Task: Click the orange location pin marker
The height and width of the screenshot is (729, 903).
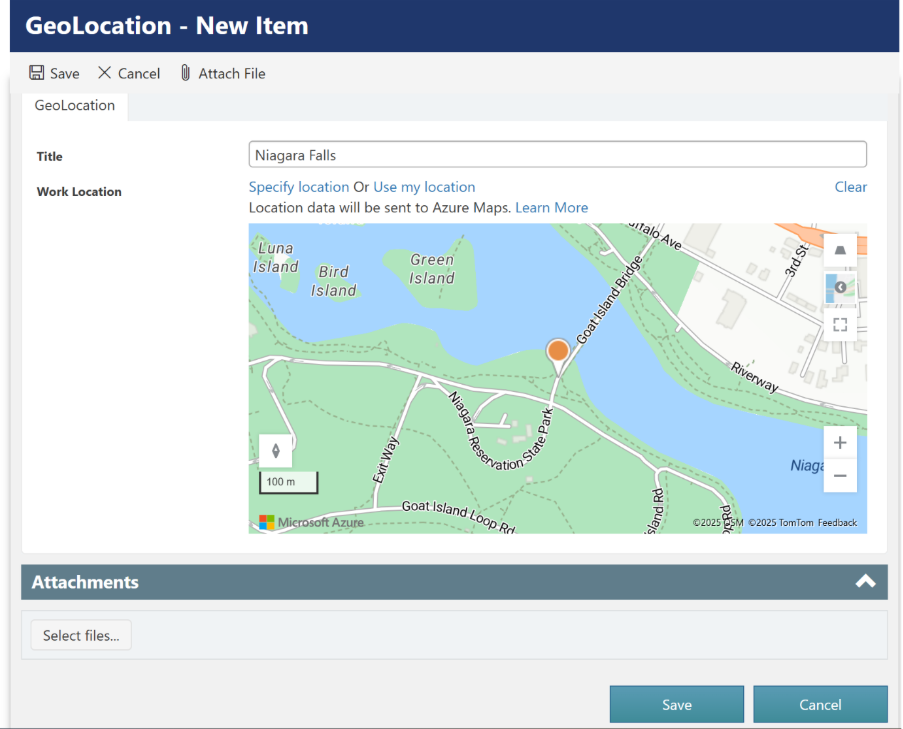Action: pyautogui.click(x=558, y=352)
